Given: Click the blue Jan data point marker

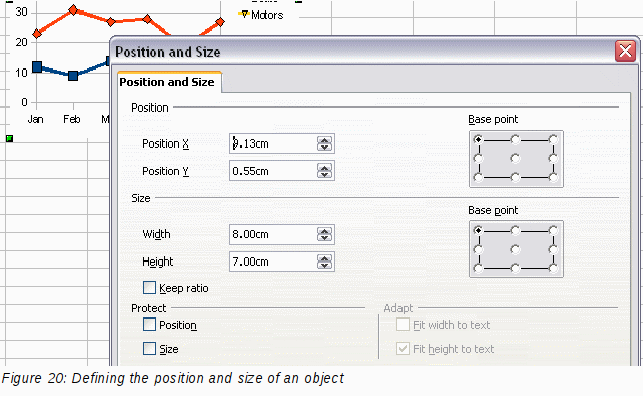Looking at the screenshot, I should (x=37, y=67).
